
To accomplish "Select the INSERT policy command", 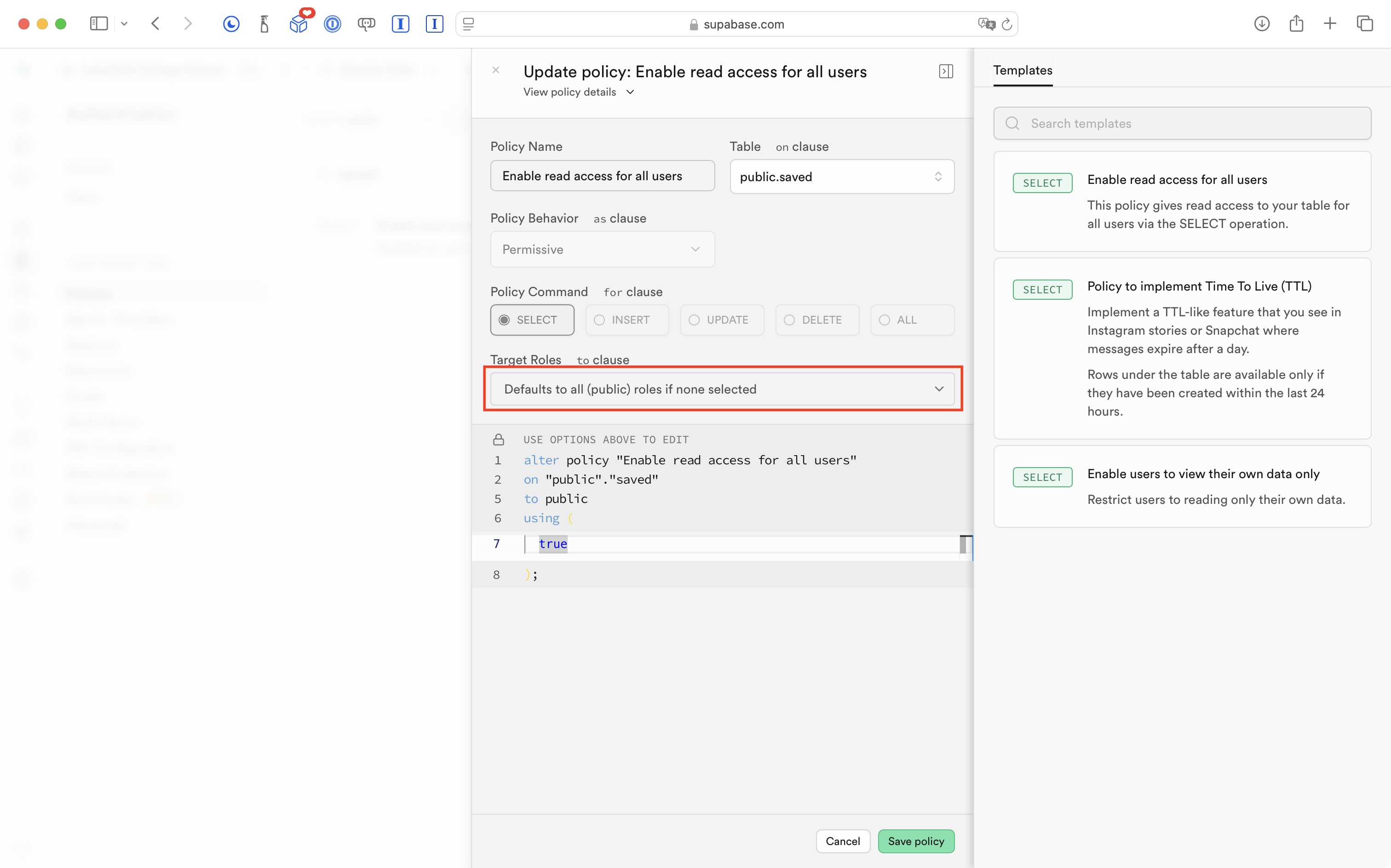I will click(x=627, y=320).
